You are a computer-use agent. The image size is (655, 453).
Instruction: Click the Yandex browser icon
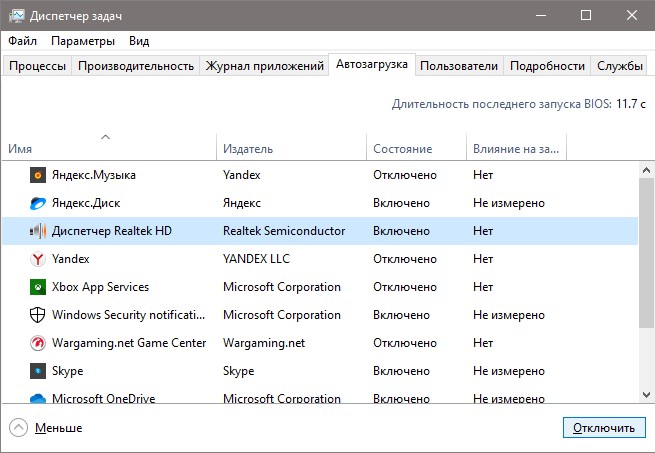[38, 259]
